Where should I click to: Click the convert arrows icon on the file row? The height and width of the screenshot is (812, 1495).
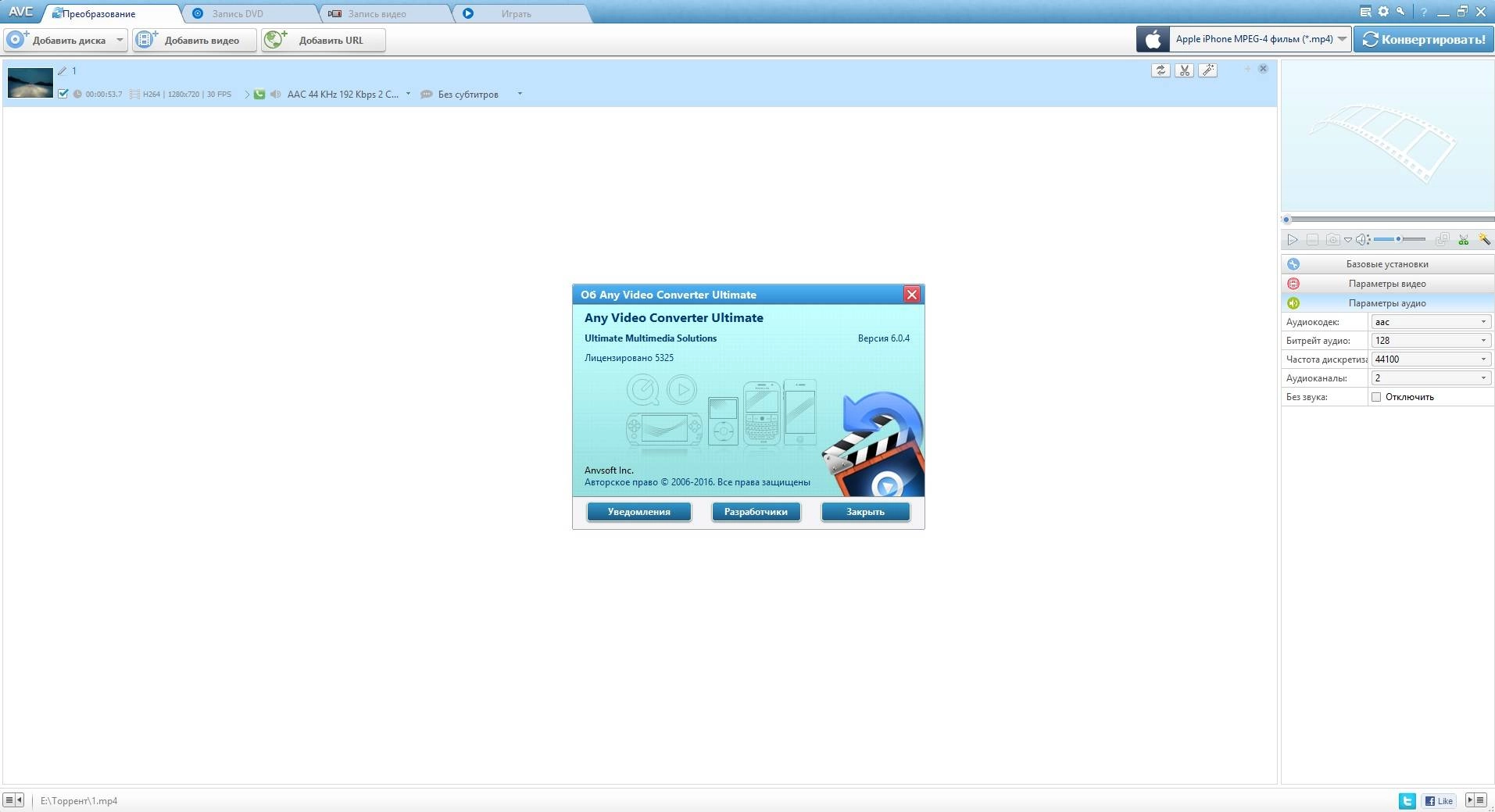(x=1161, y=70)
